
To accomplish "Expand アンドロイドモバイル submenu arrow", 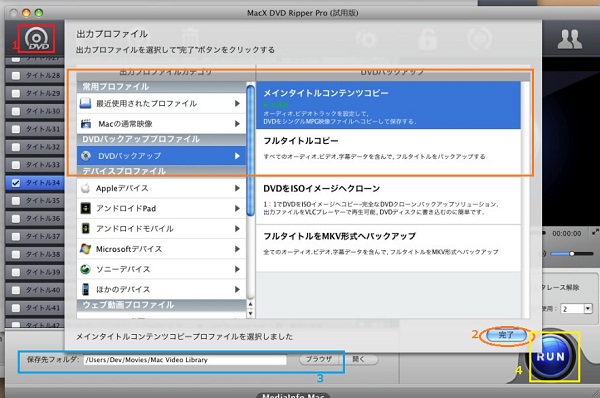I will (237, 228).
